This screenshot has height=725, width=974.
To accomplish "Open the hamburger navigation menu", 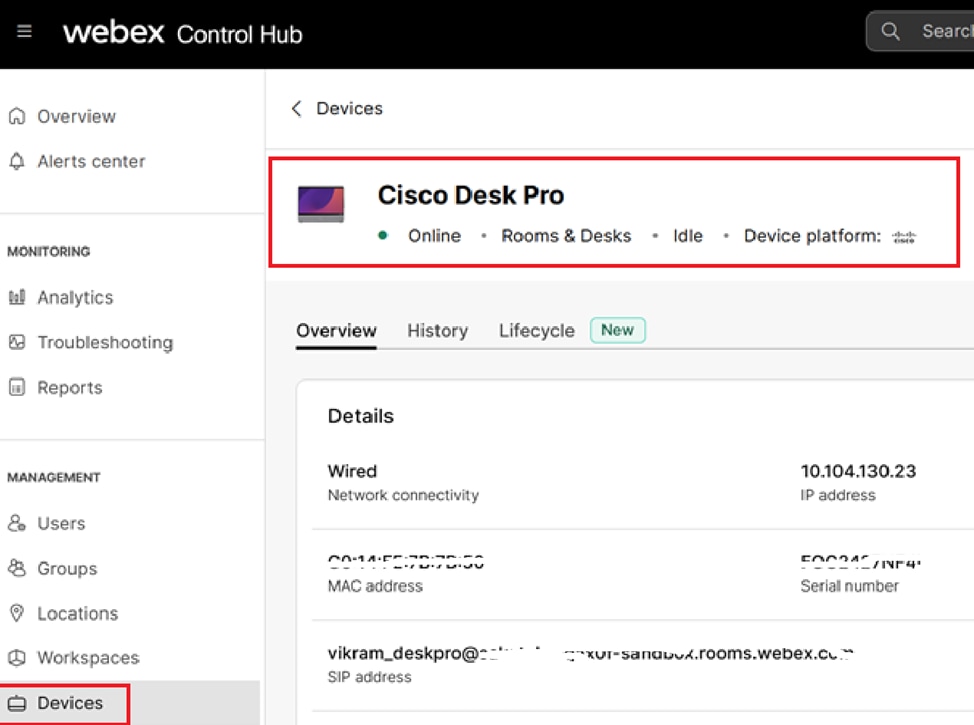I will click(24, 31).
